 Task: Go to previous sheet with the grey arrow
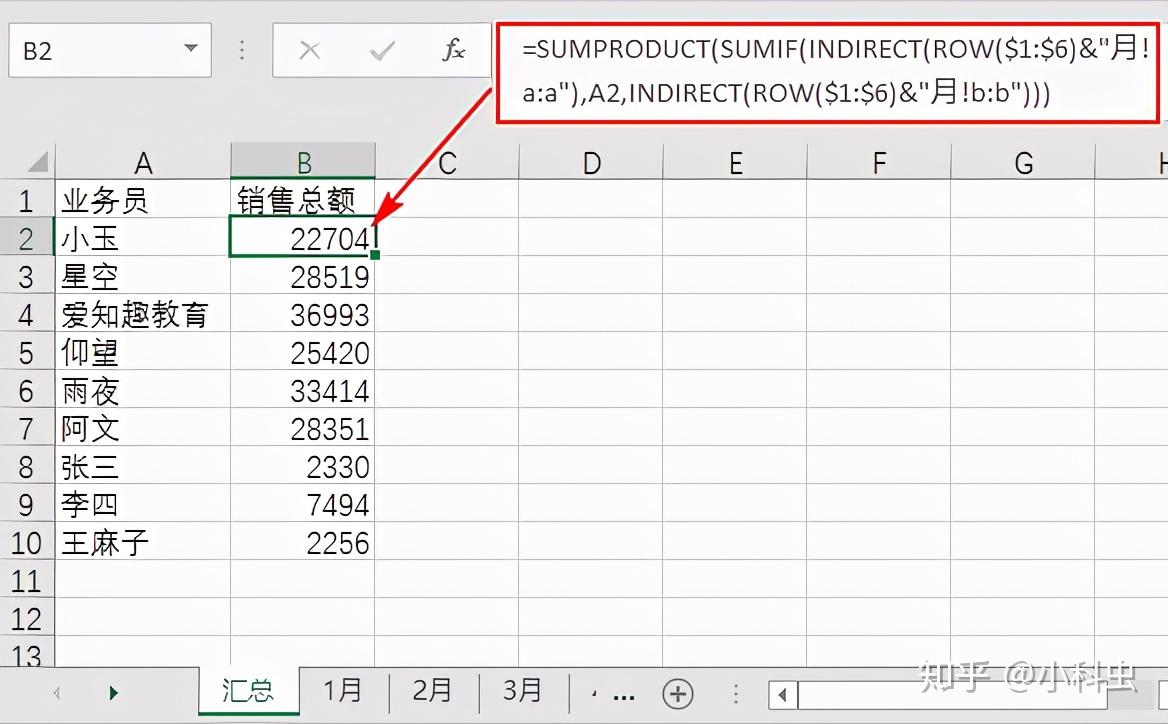[57, 693]
